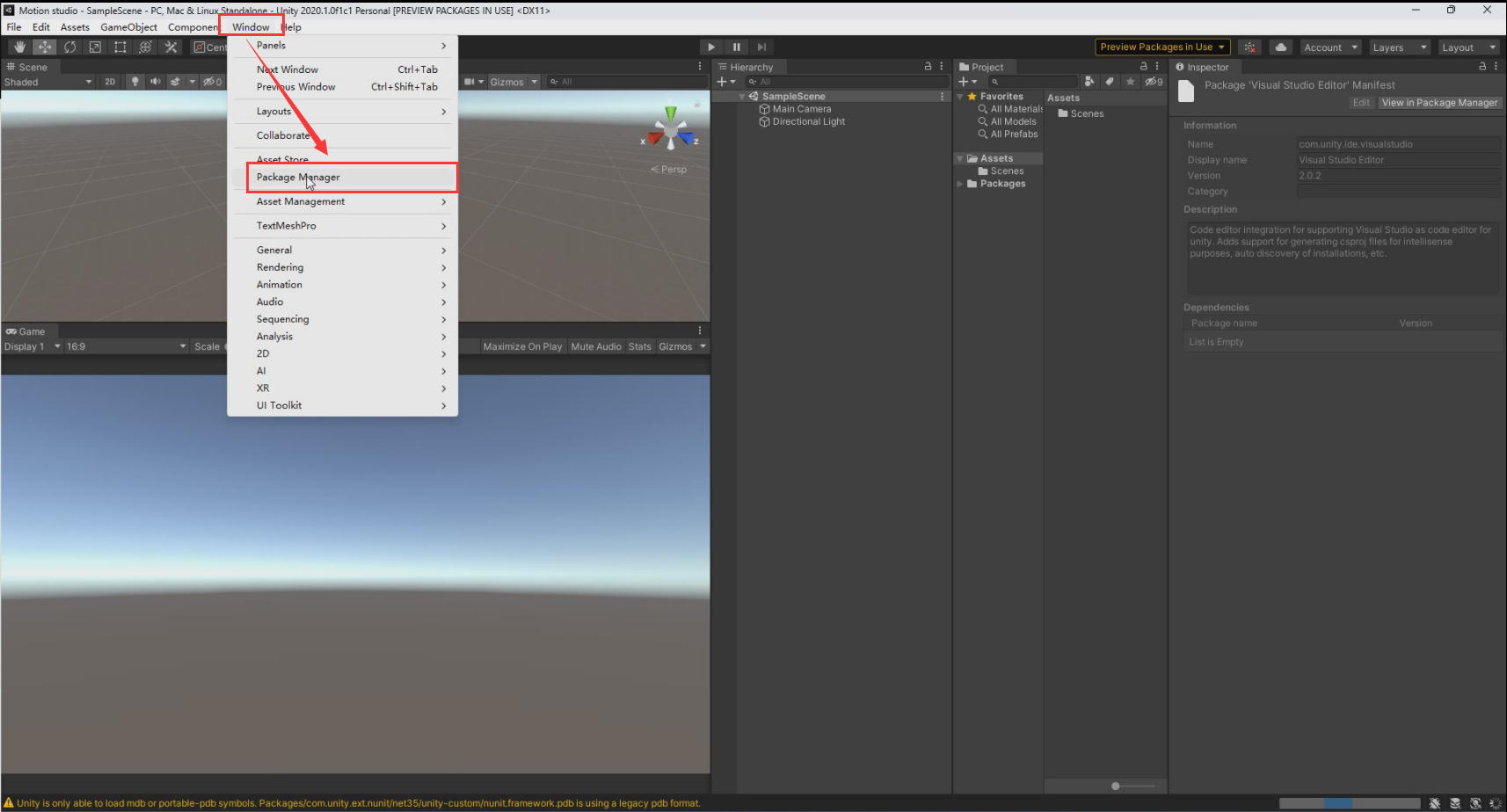Select the Rotate tool
This screenshot has height=812, width=1507.
pyautogui.click(x=69, y=47)
